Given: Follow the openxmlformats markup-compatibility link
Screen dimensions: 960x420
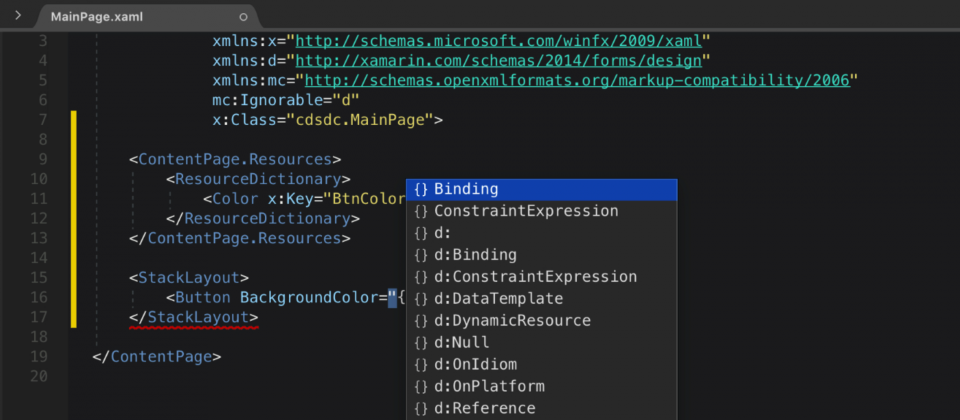Looking at the screenshot, I should click(577, 80).
